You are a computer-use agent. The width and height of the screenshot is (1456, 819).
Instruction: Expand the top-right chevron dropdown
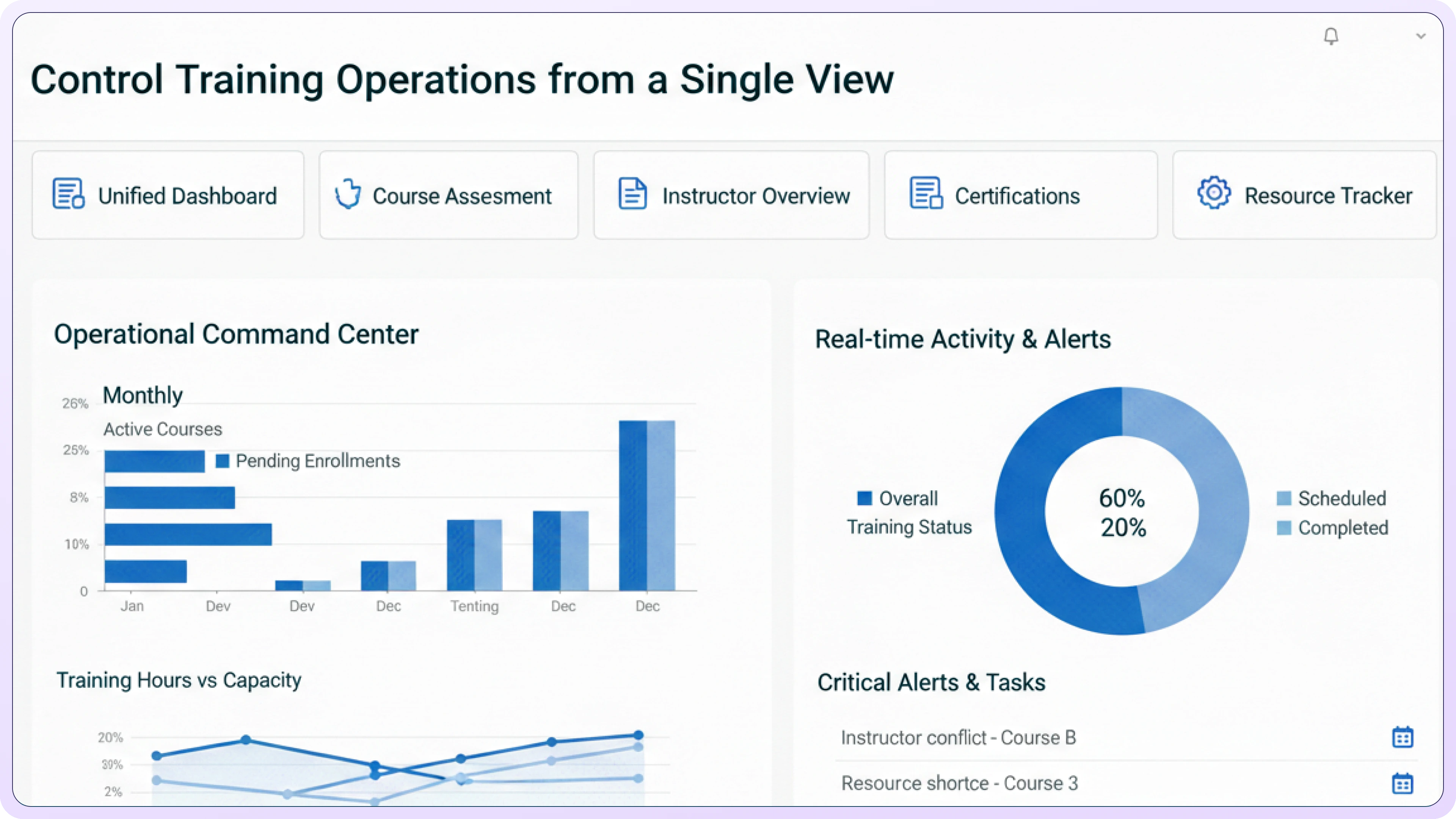coord(1420,37)
